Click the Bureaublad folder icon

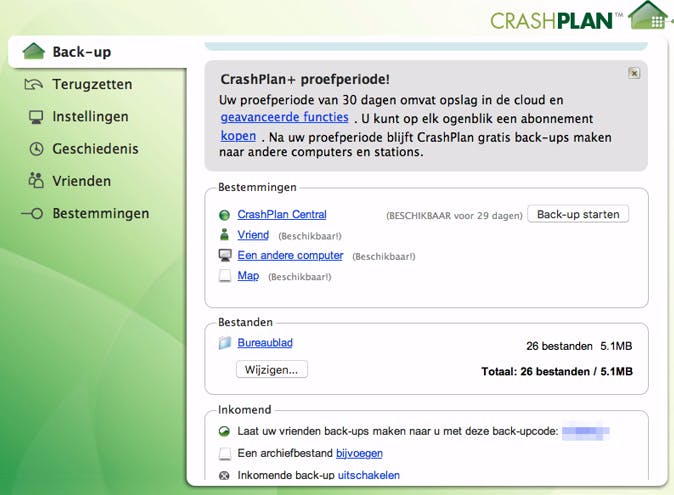pyautogui.click(x=225, y=343)
